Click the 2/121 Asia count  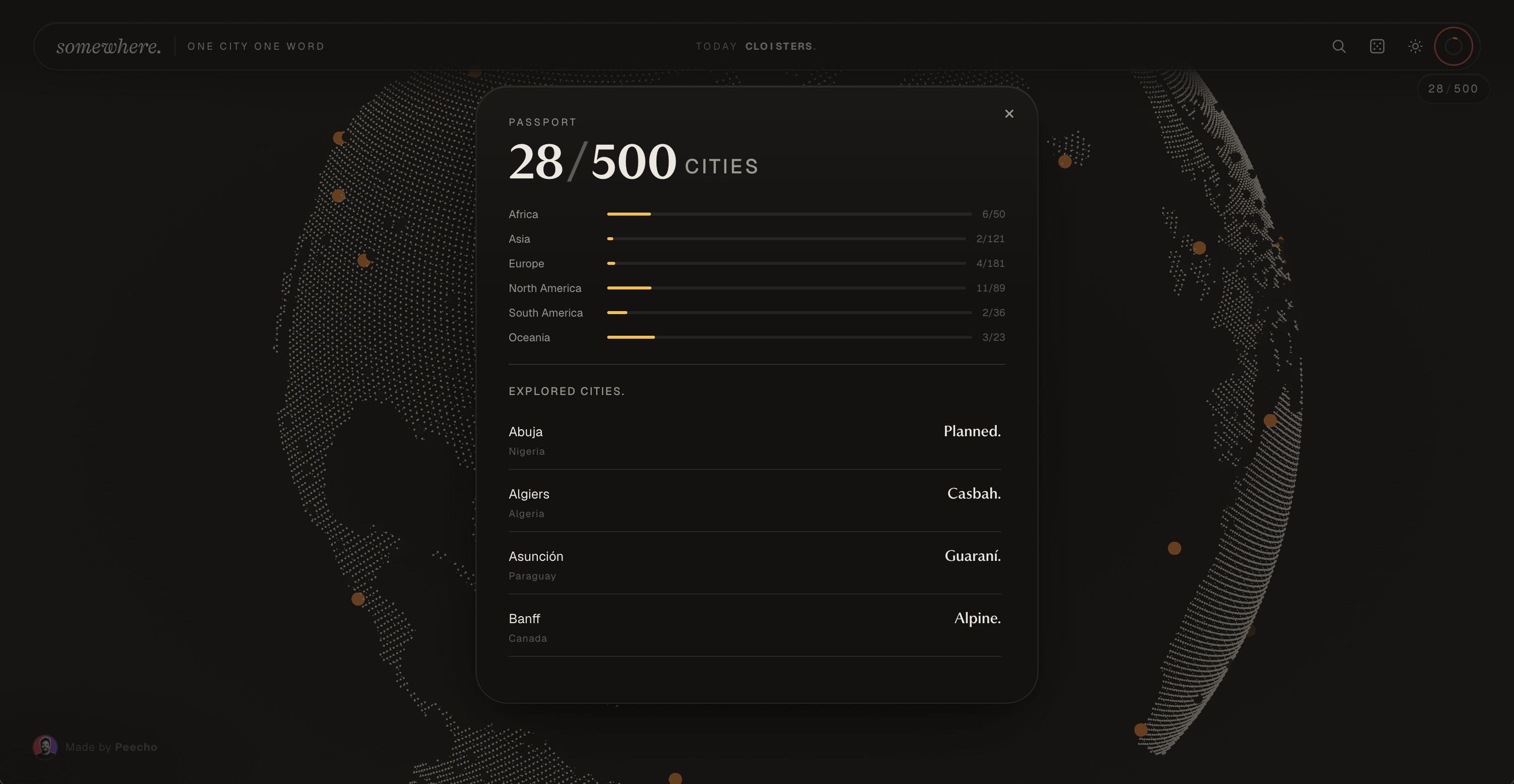(990, 239)
